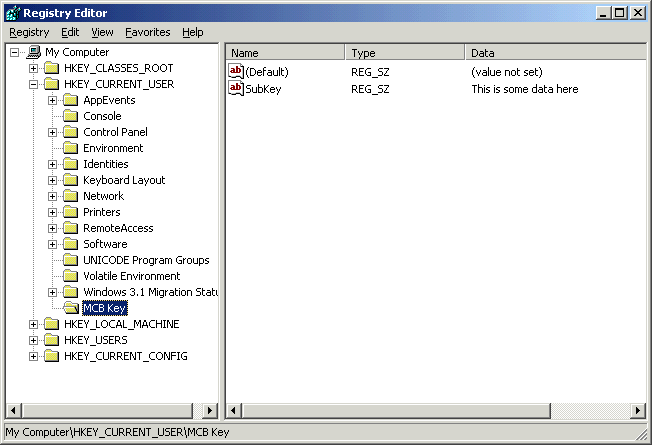The width and height of the screenshot is (652, 445).
Task: Maximize the Registry Editor window
Action: [x=620, y=13]
